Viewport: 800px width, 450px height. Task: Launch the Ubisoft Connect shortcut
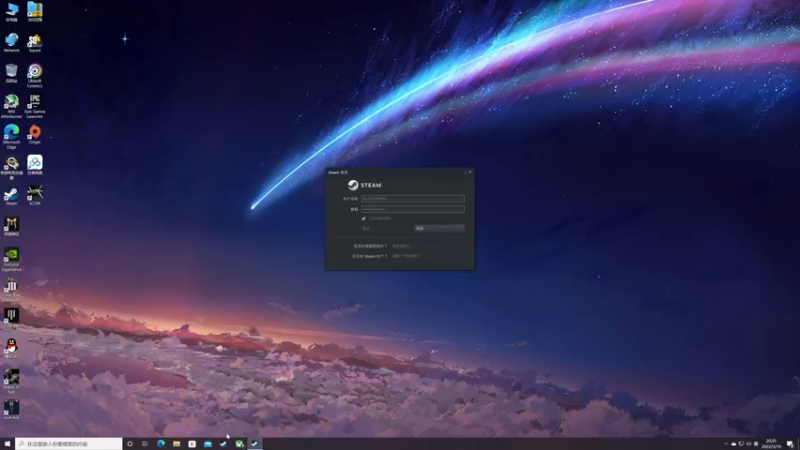tap(35, 74)
